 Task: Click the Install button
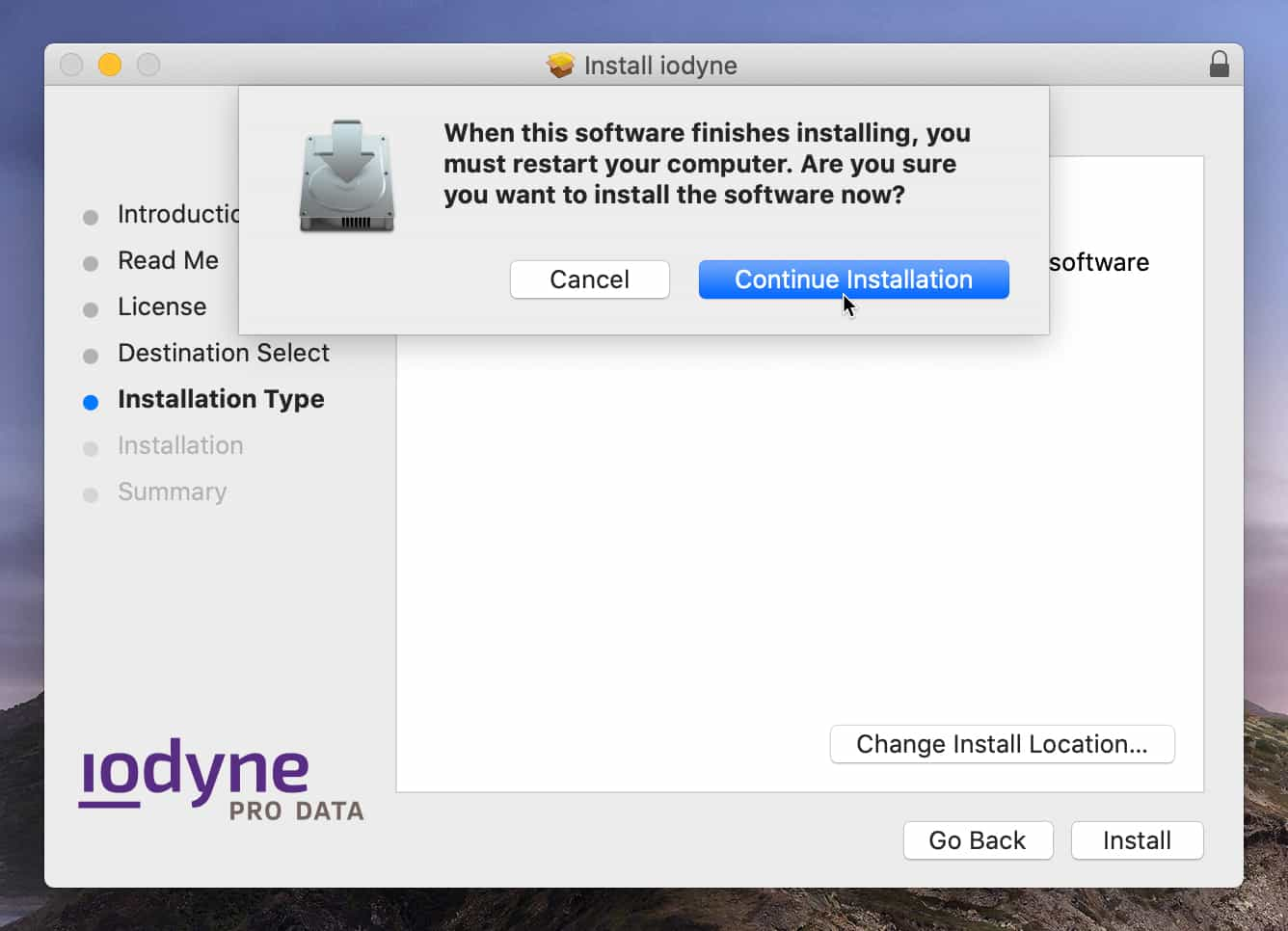pos(1137,840)
